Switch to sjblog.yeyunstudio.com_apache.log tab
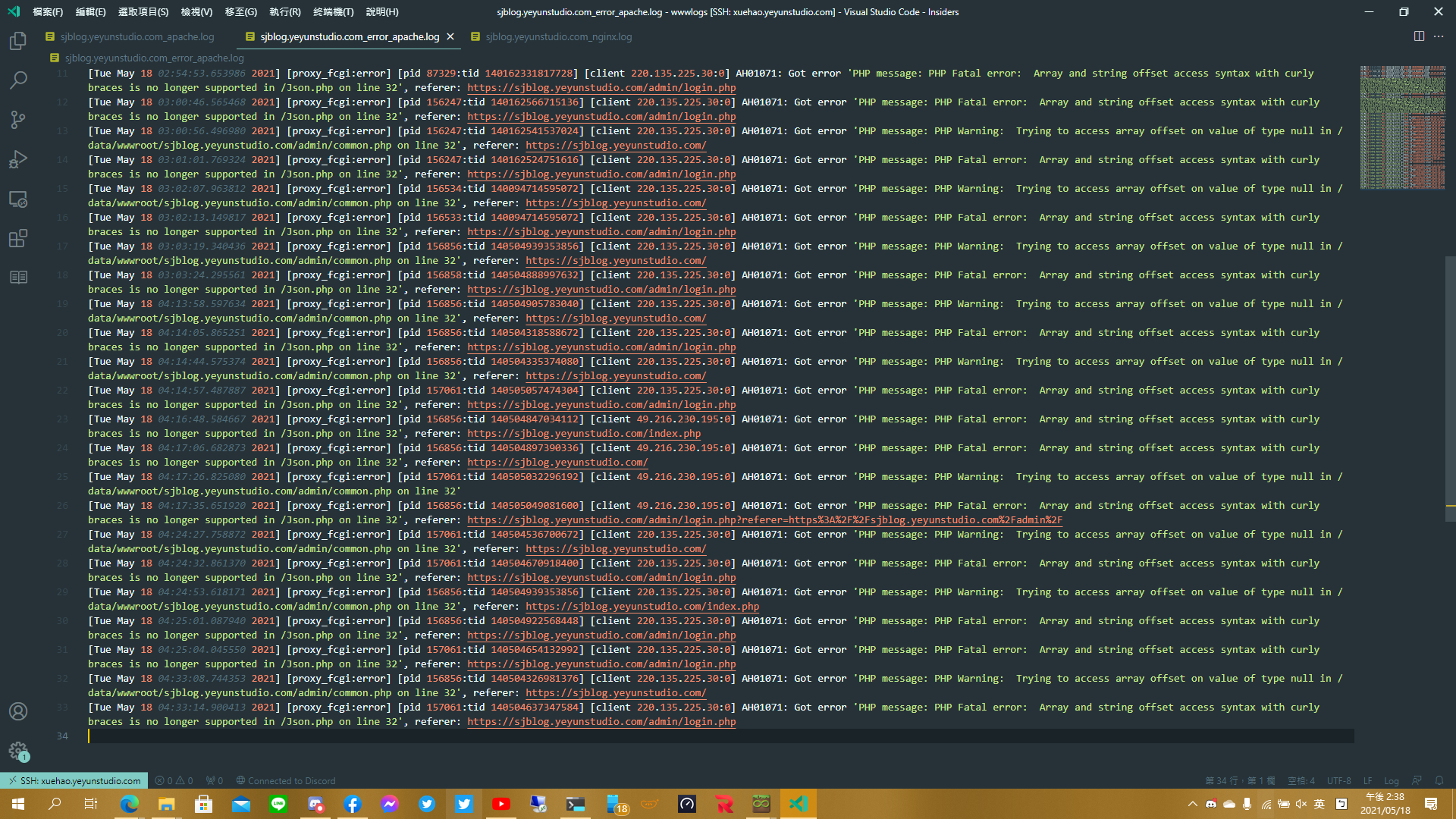This screenshot has height=819, width=1456. pos(137,36)
